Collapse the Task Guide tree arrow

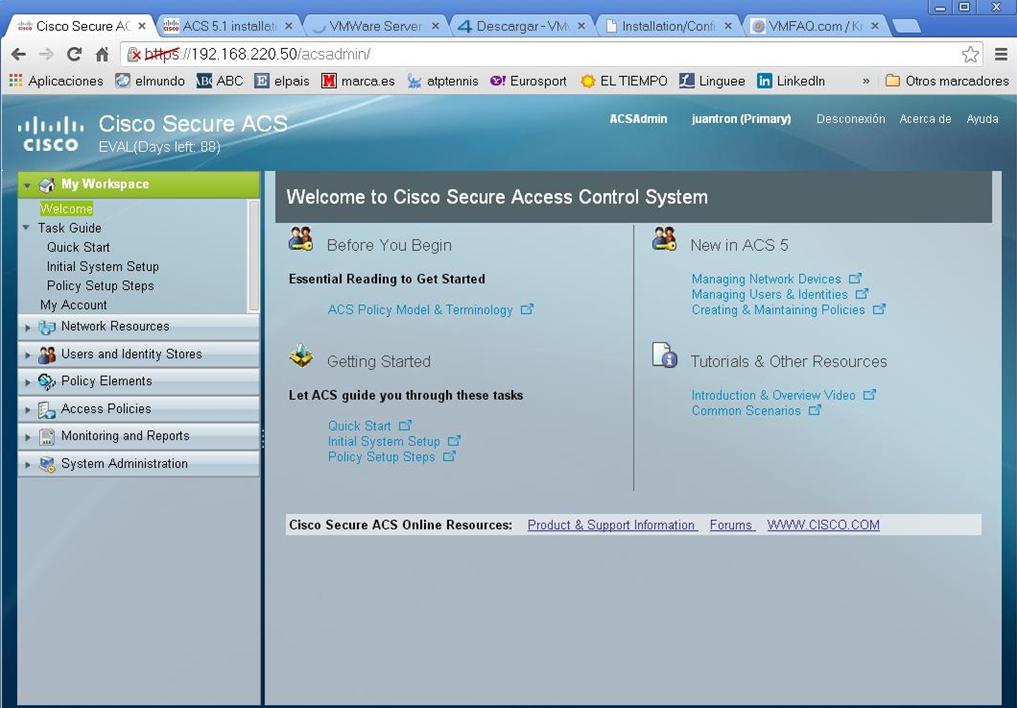[x=26, y=228]
